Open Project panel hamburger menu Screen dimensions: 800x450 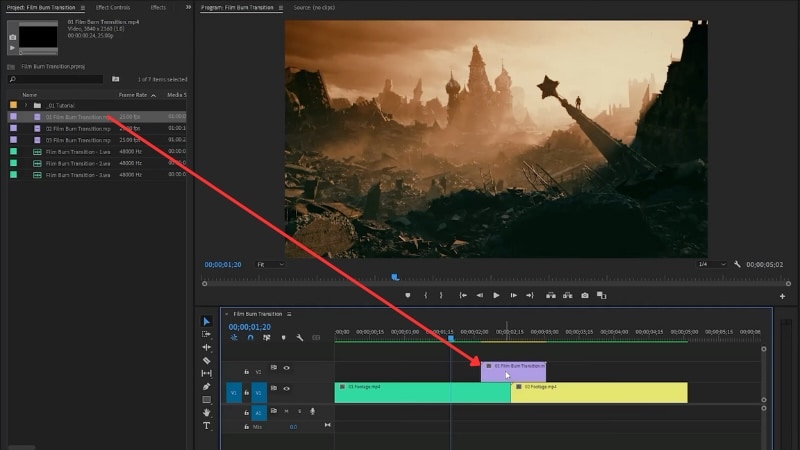click(83, 8)
